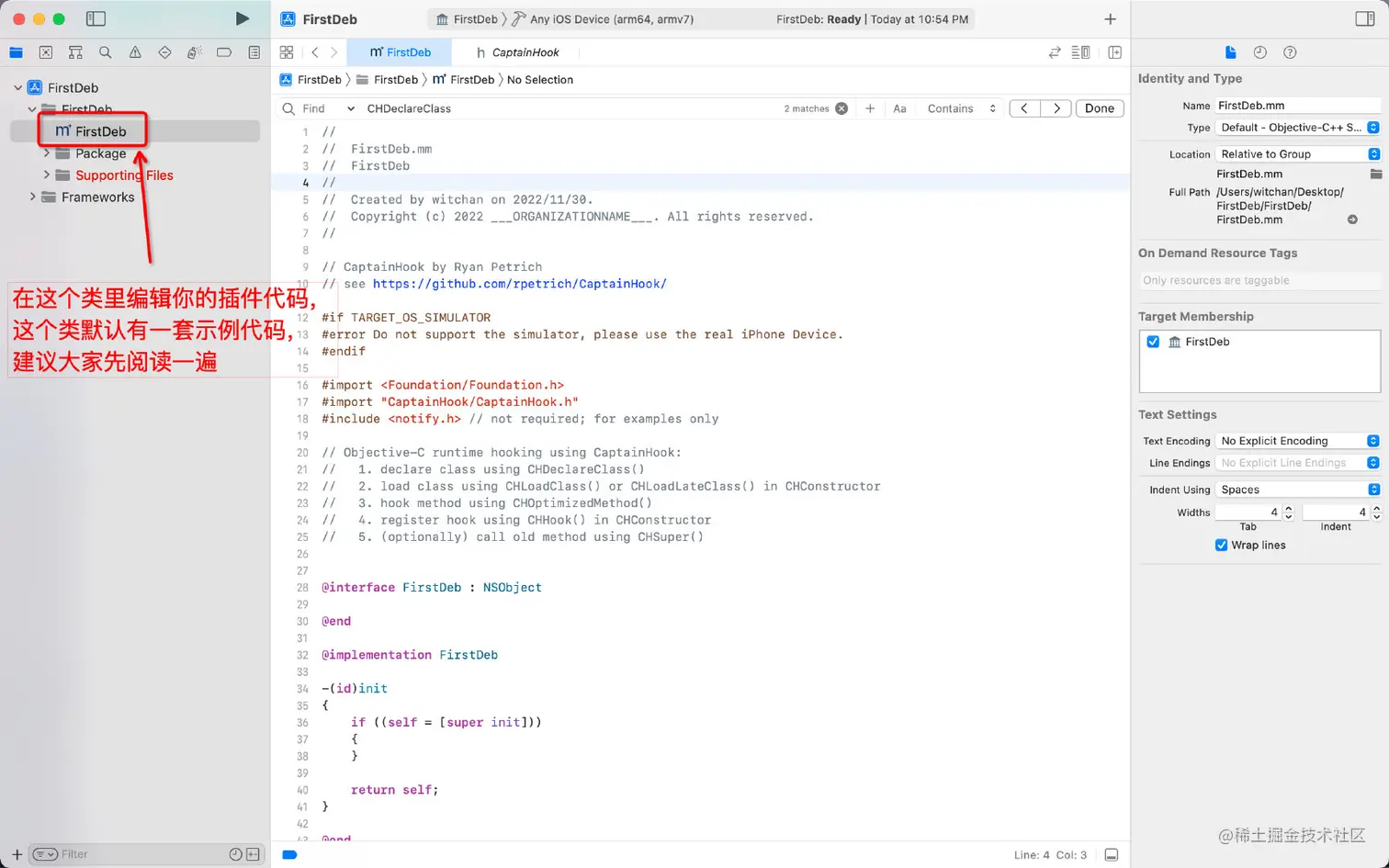Click the find text field CHDeclareClass
Image resolution: width=1389 pixels, height=868 pixels.
[x=570, y=108]
